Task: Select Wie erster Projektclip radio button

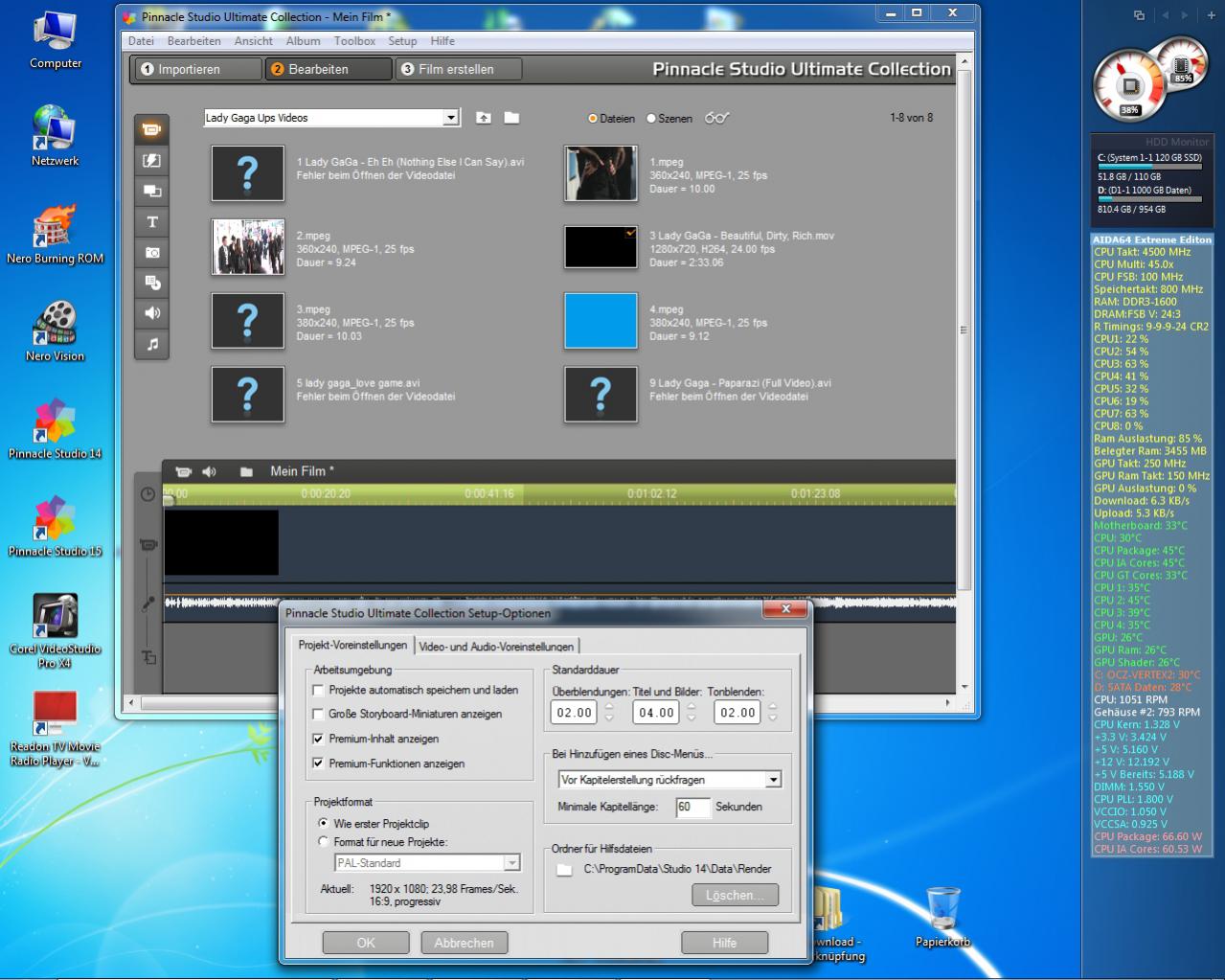Action: pyautogui.click(x=323, y=823)
